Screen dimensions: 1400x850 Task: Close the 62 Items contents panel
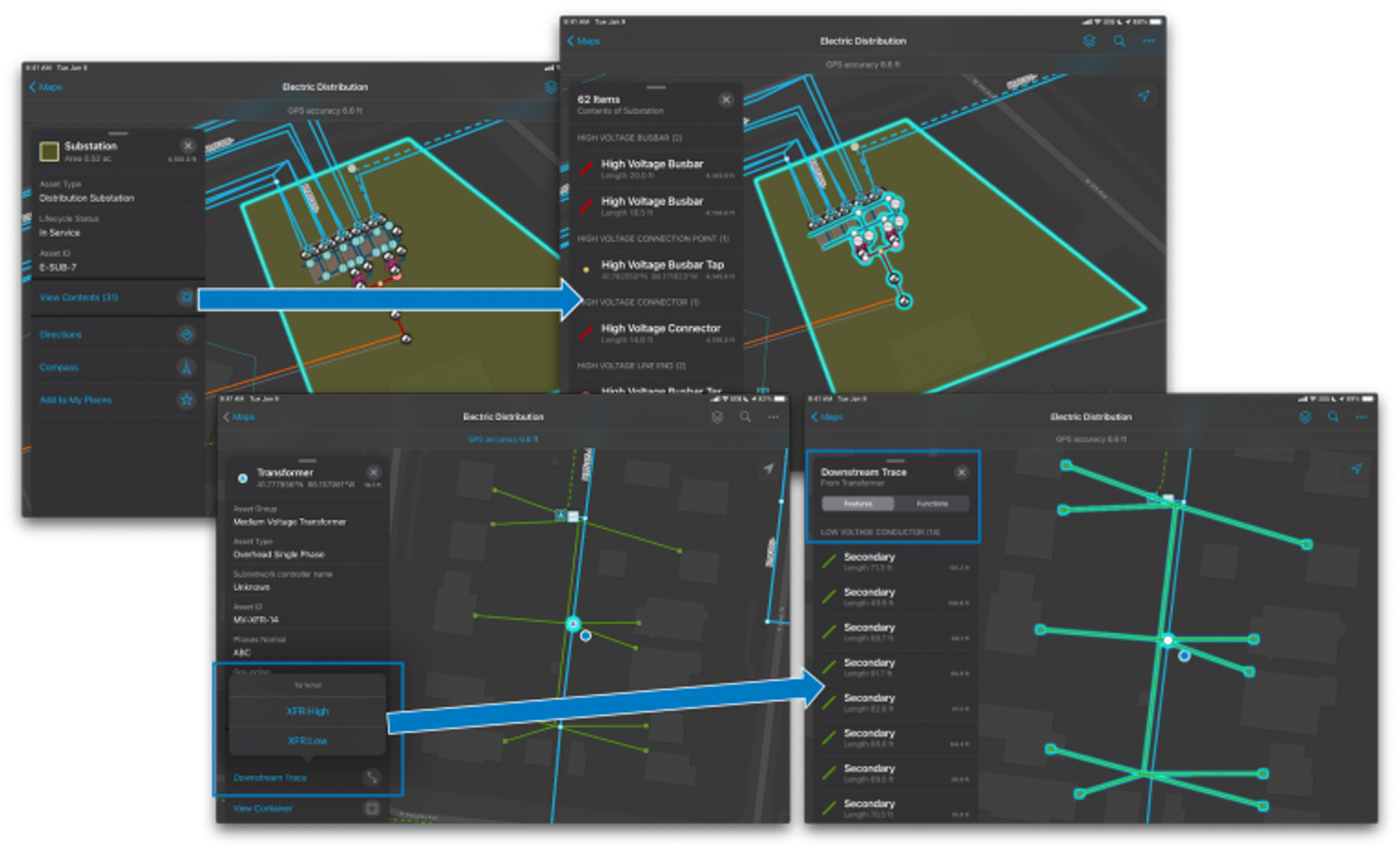click(726, 100)
